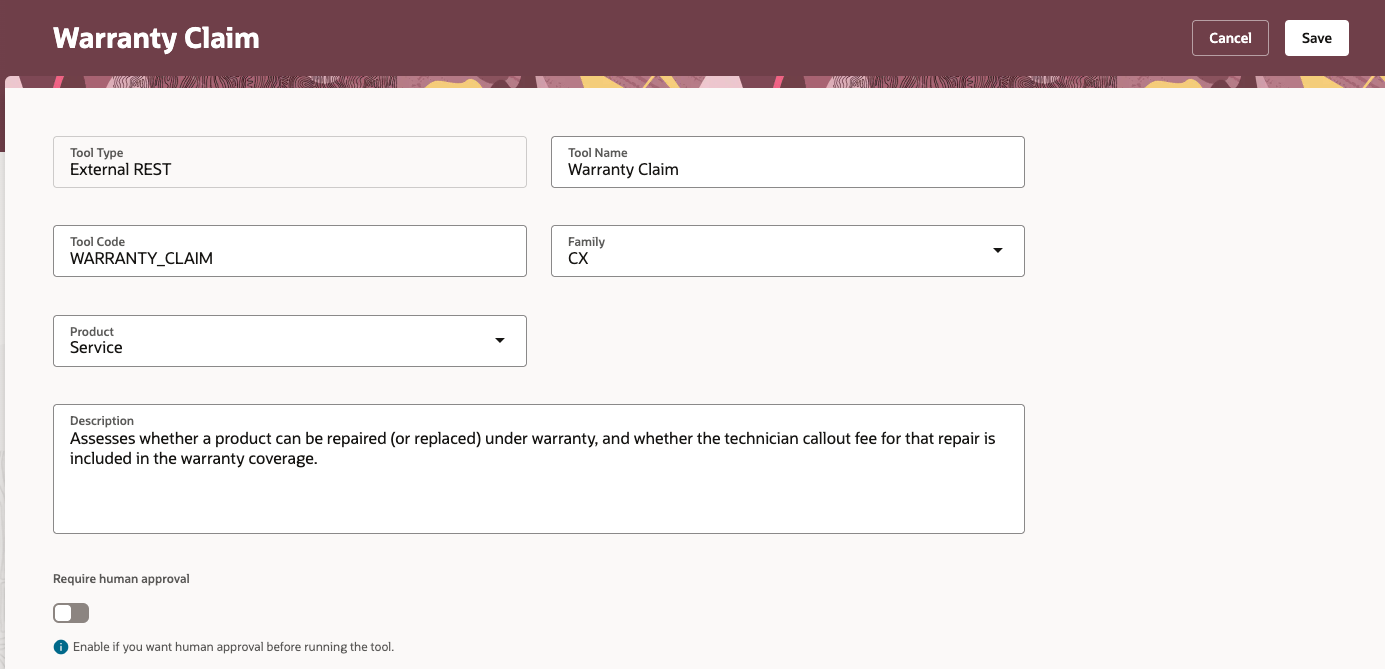Focus the Tool Name input field
The width and height of the screenshot is (1385, 669).
[787, 170]
